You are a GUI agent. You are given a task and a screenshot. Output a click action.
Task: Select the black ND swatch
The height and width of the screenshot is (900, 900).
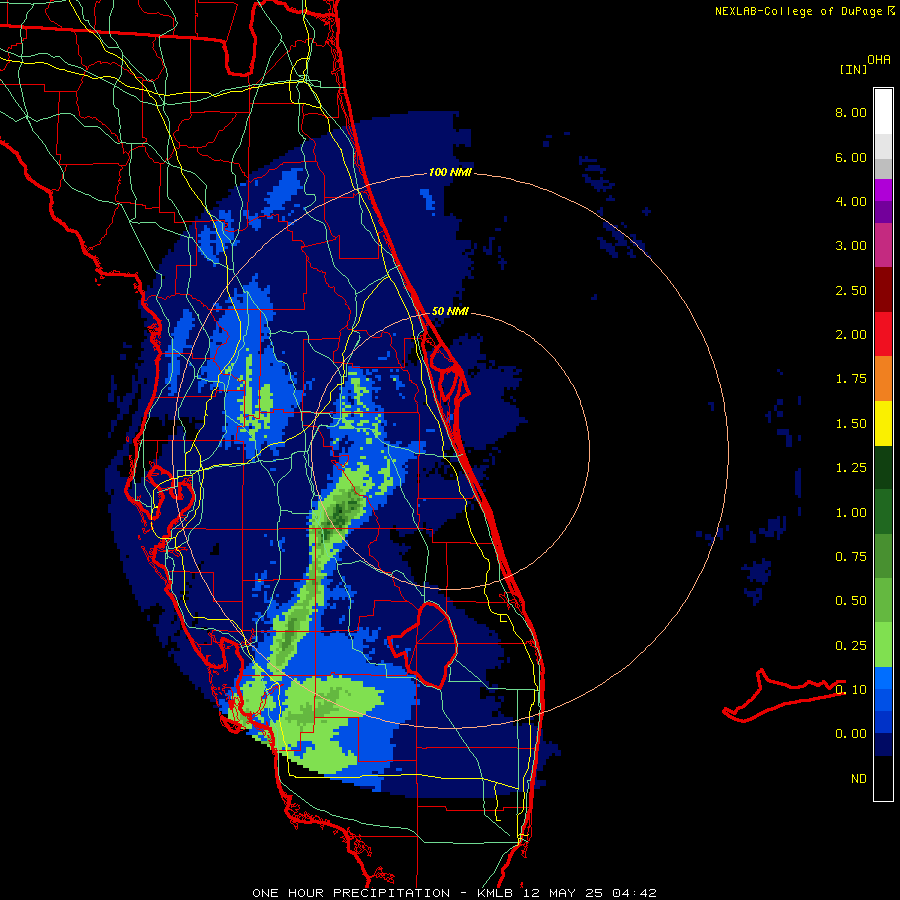pyautogui.click(x=883, y=778)
